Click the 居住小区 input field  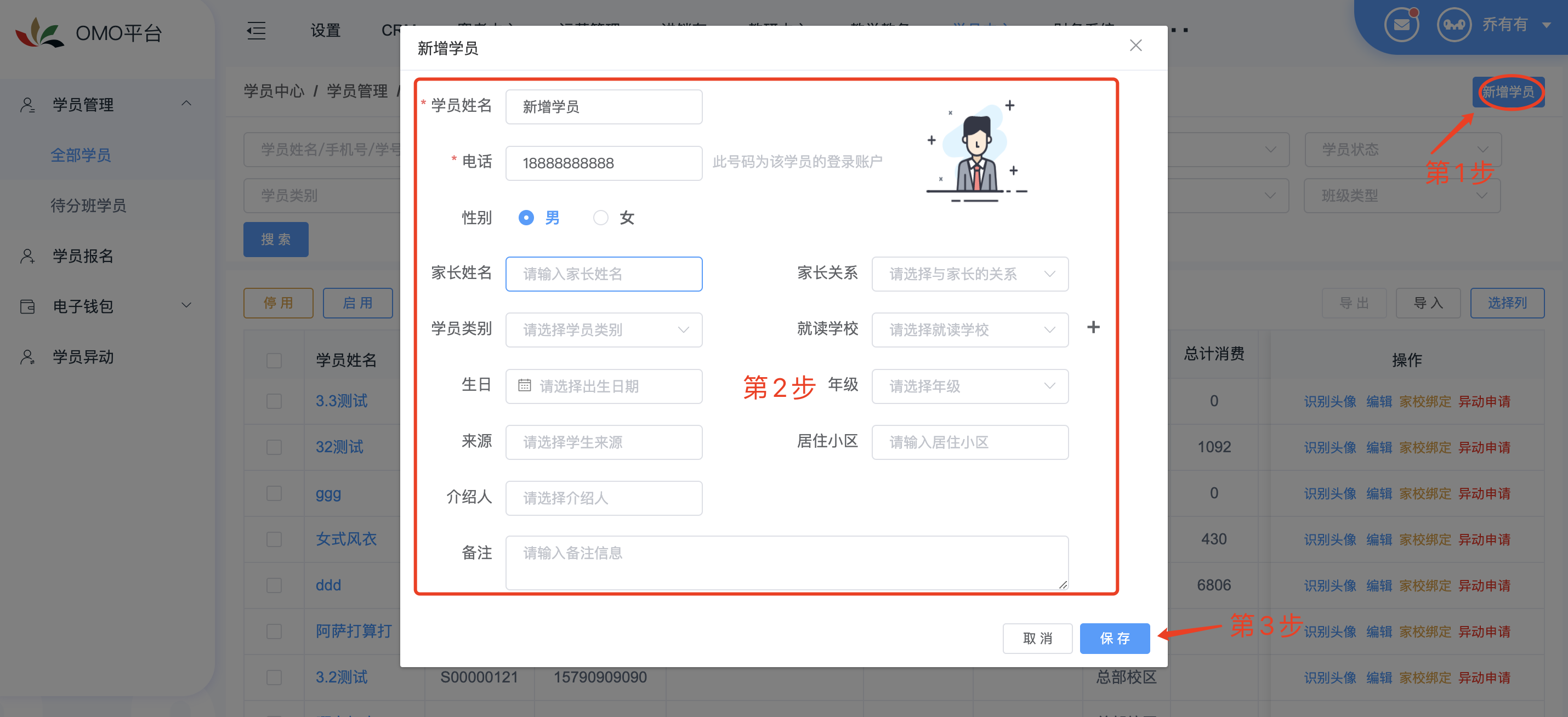coord(970,442)
